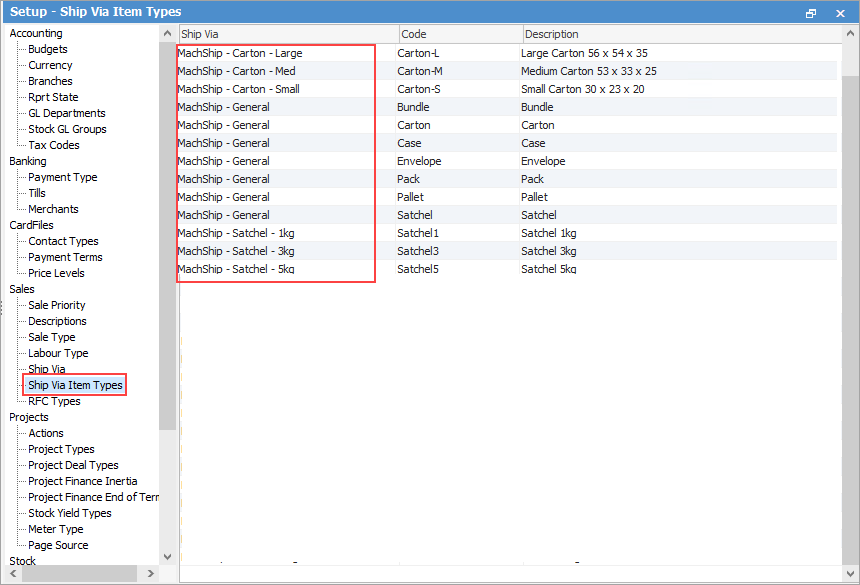
Task: Select the MachShip - Carton - Small row
Action: pyautogui.click(x=508, y=89)
